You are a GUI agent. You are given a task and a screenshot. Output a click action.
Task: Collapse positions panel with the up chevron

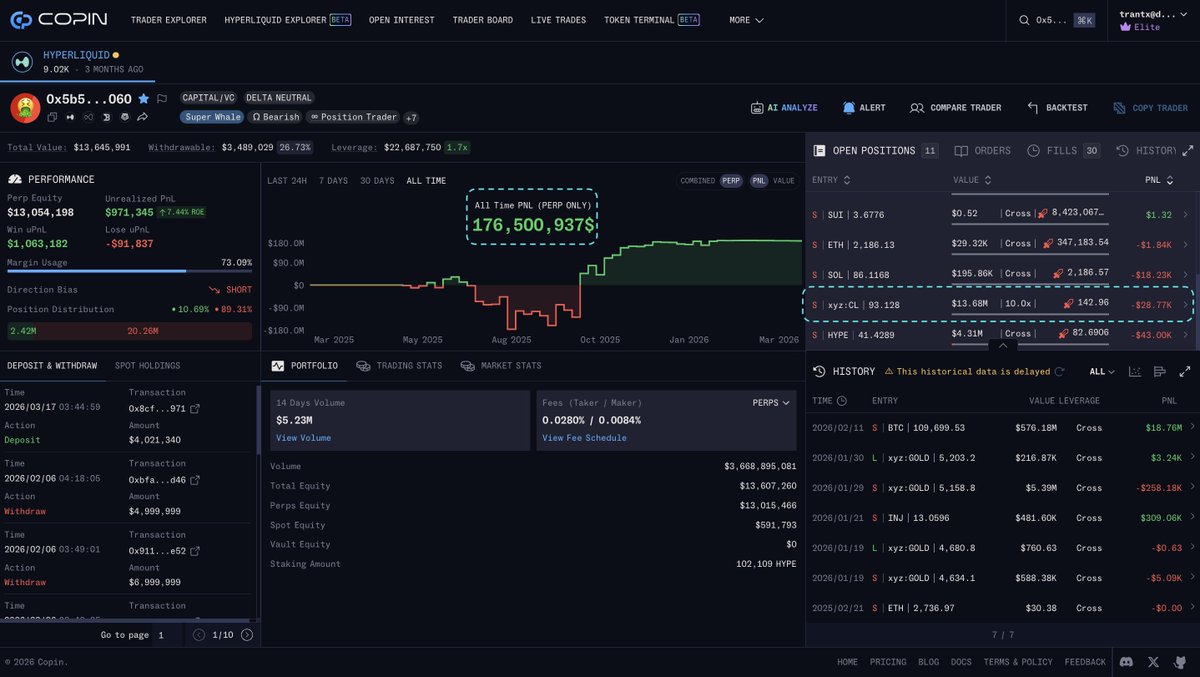tap(1002, 345)
